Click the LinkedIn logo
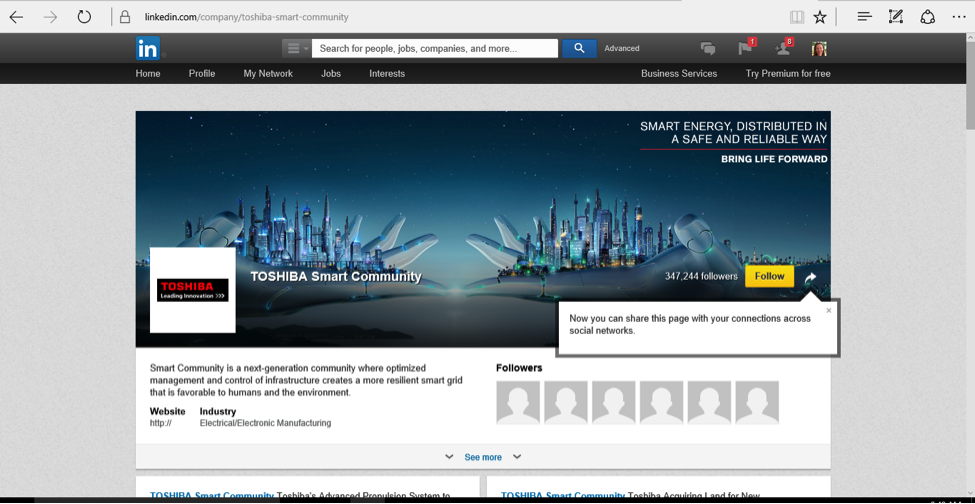This screenshot has height=504, width=975. 148,48
